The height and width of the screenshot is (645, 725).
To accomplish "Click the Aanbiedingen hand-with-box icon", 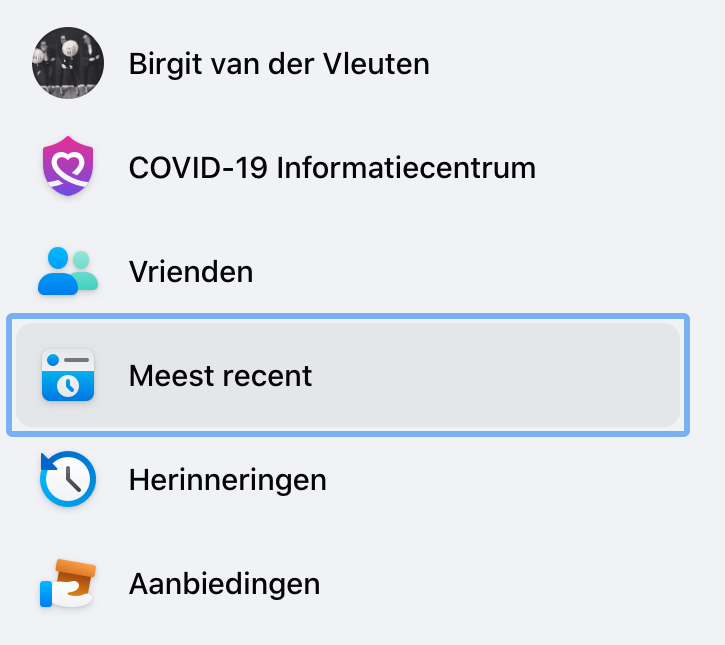I will coord(68,583).
